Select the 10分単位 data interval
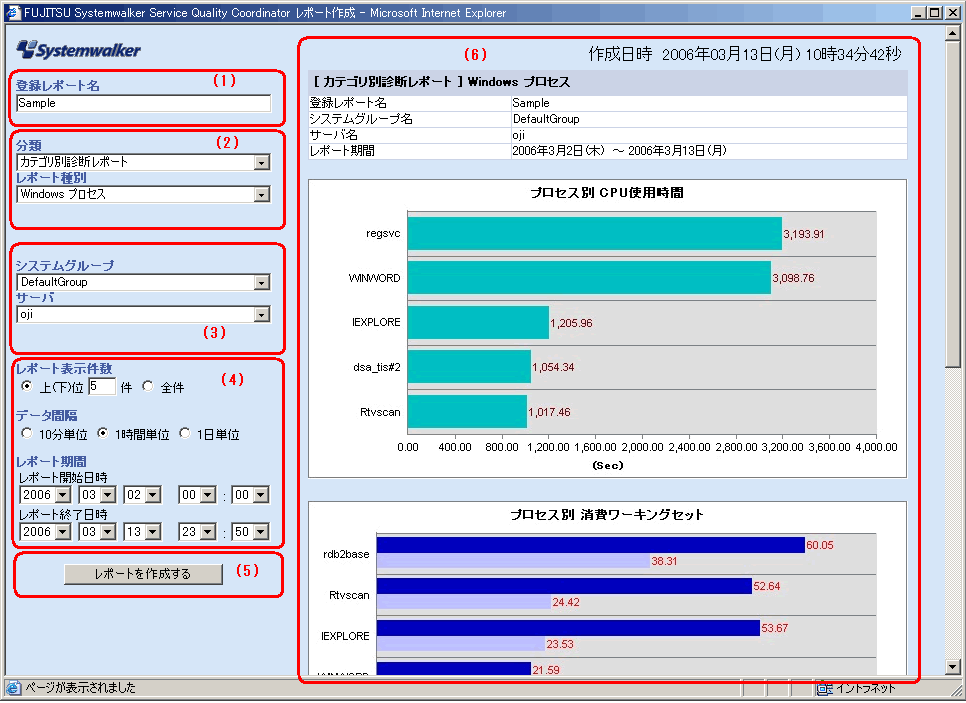Screen dimensions: 966x703 pos(26,433)
